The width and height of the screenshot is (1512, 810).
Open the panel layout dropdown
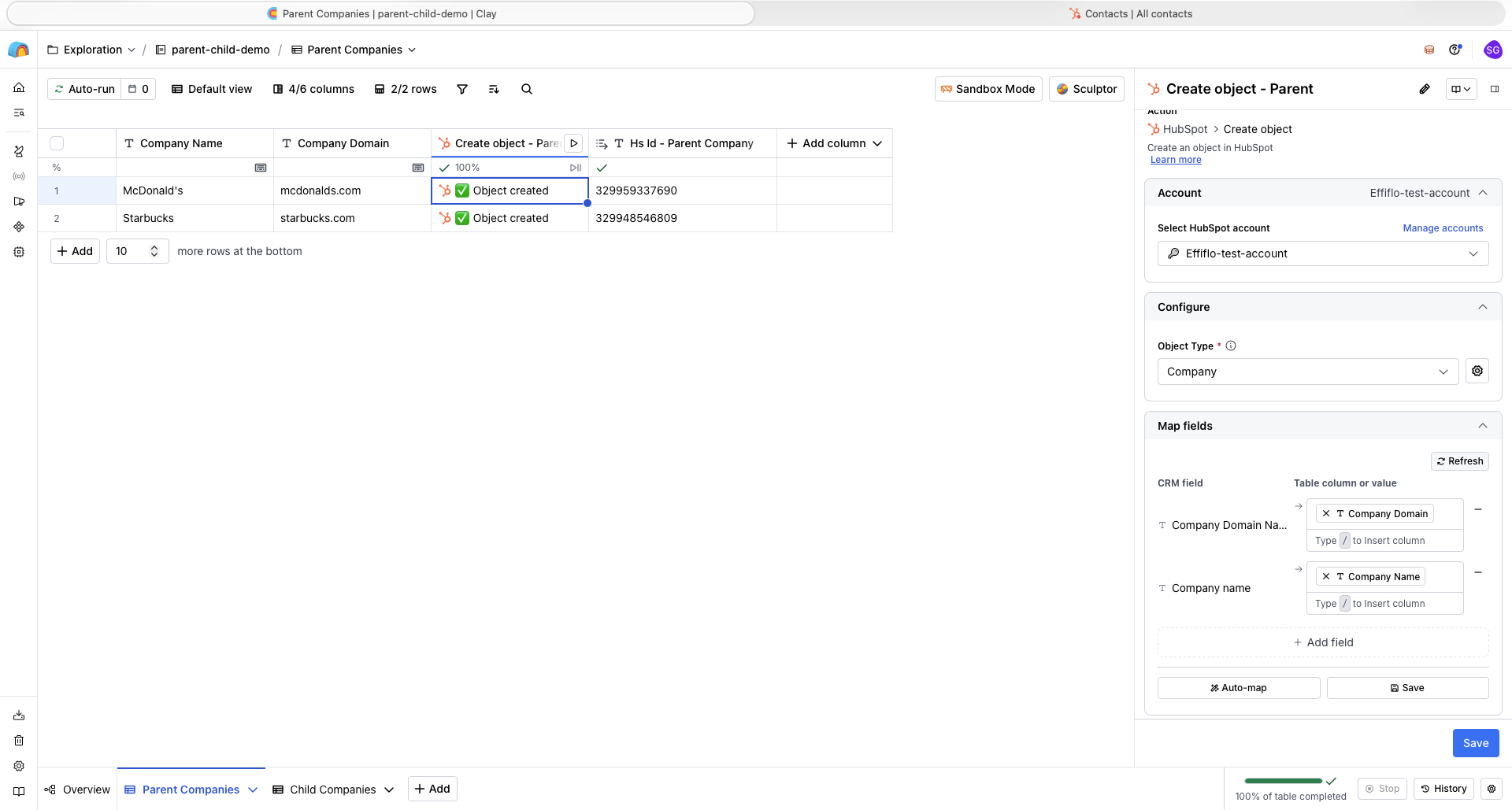click(x=1461, y=89)
